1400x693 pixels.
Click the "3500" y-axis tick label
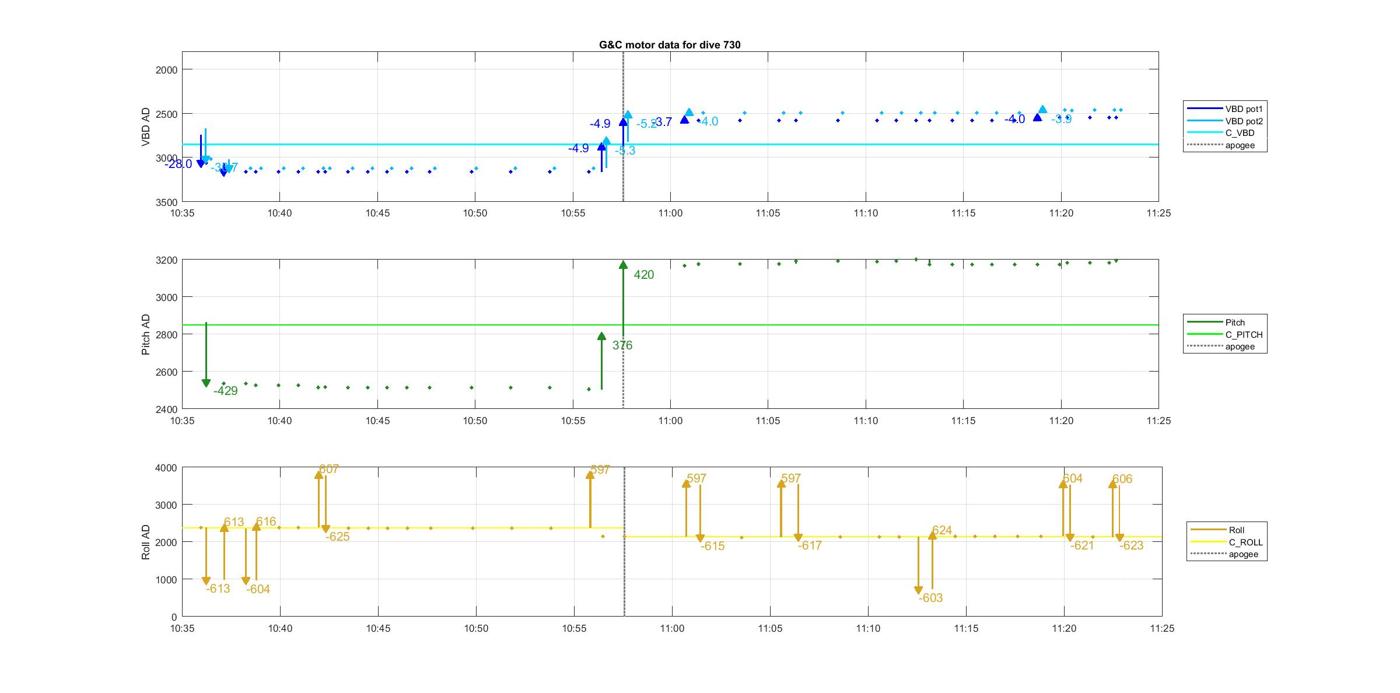[166, 202]
